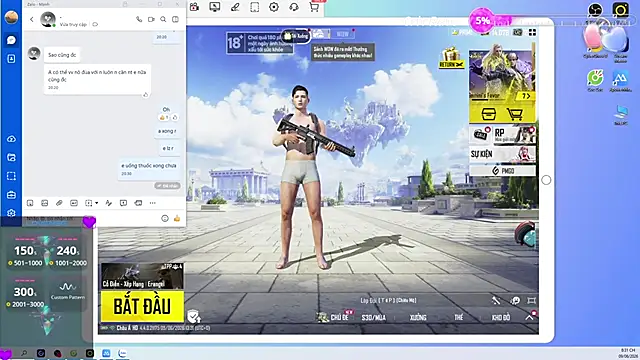Open THẺ tab in bottom menu
Viewport: 640px width, 360px height.
pos(459,317)
